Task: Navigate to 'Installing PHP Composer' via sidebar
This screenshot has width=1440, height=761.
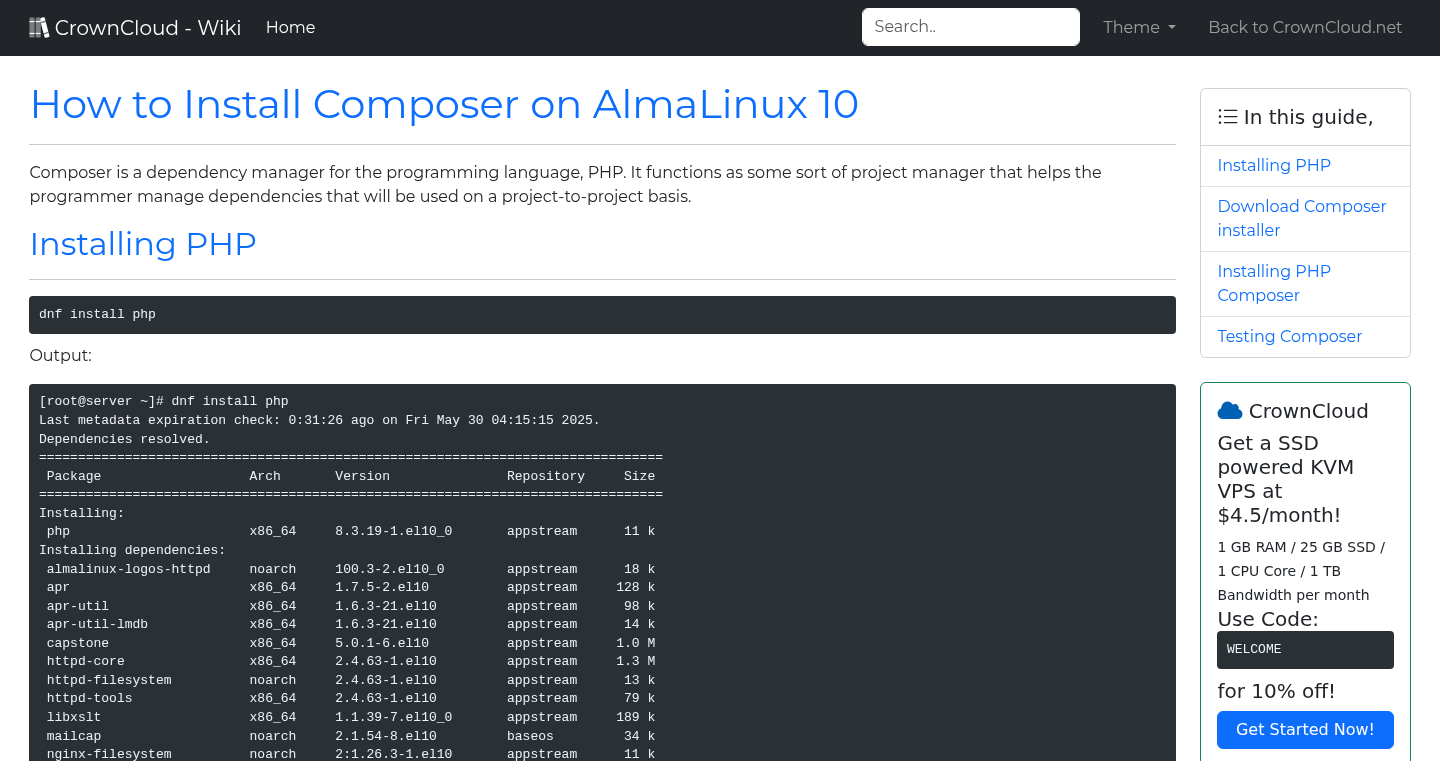Action: (1274, 283)
